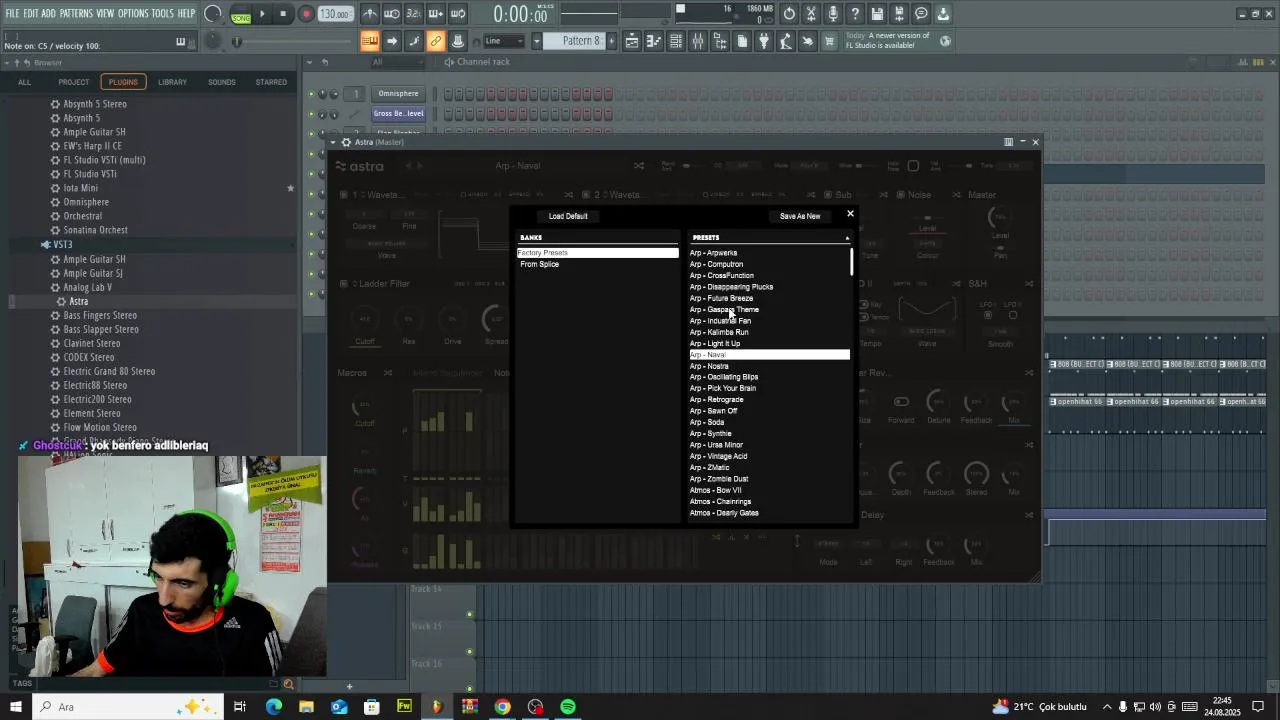1280x720 pixels.
Task: Open File Explorer from the taskbar
Action: click(306, 707)
